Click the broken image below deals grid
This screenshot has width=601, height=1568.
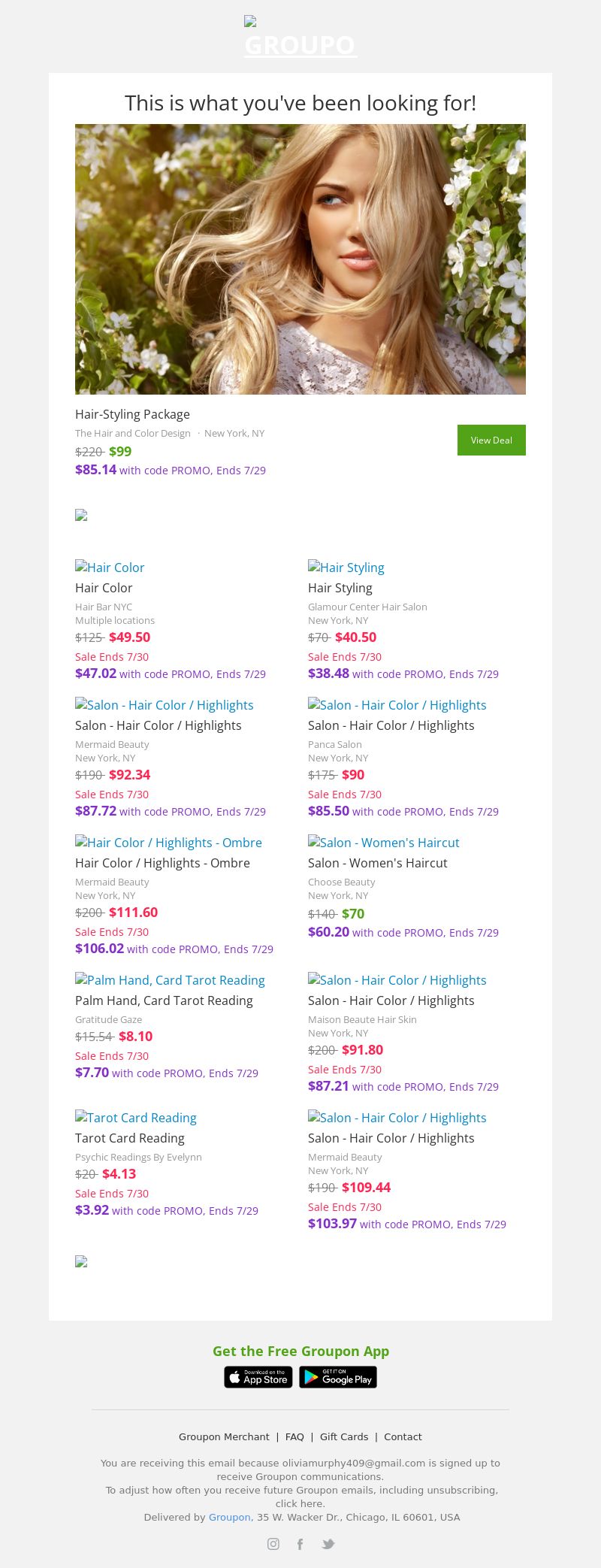(x=81, y=1261)
